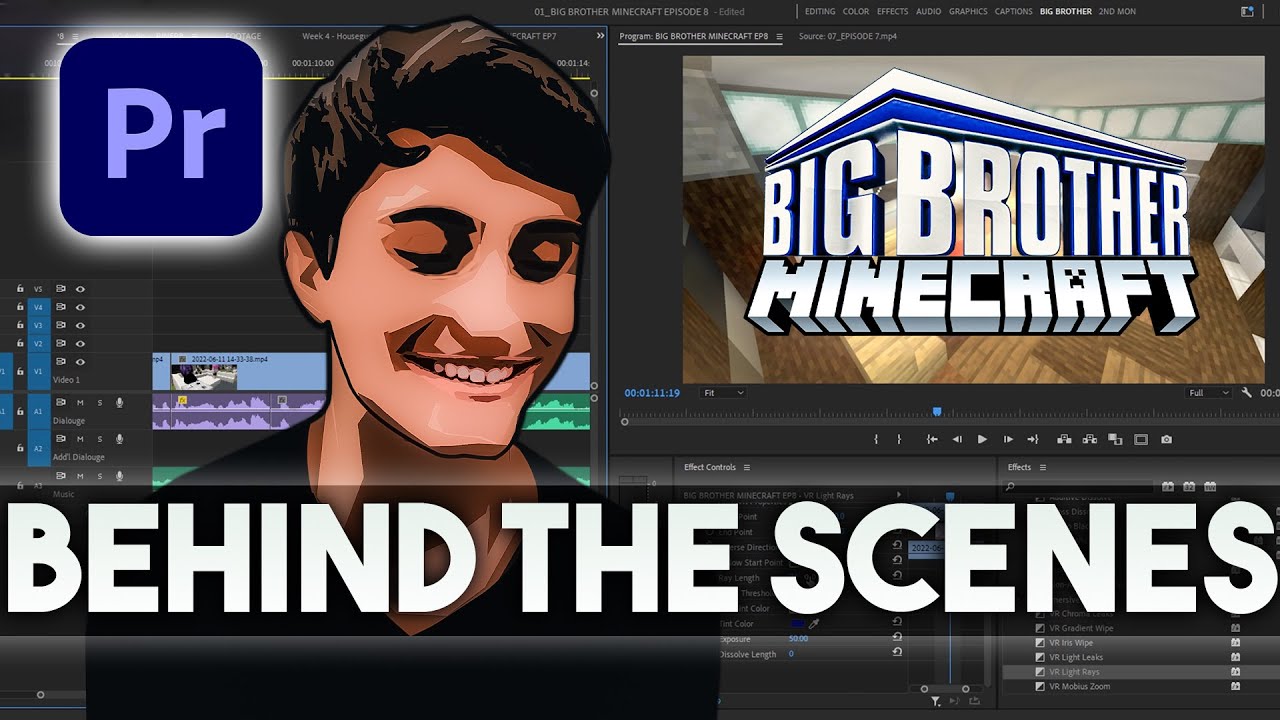This screenshot has width=1280, height=720.
Task: Click the program monitor playhead marker
Action: coord(937,411)
